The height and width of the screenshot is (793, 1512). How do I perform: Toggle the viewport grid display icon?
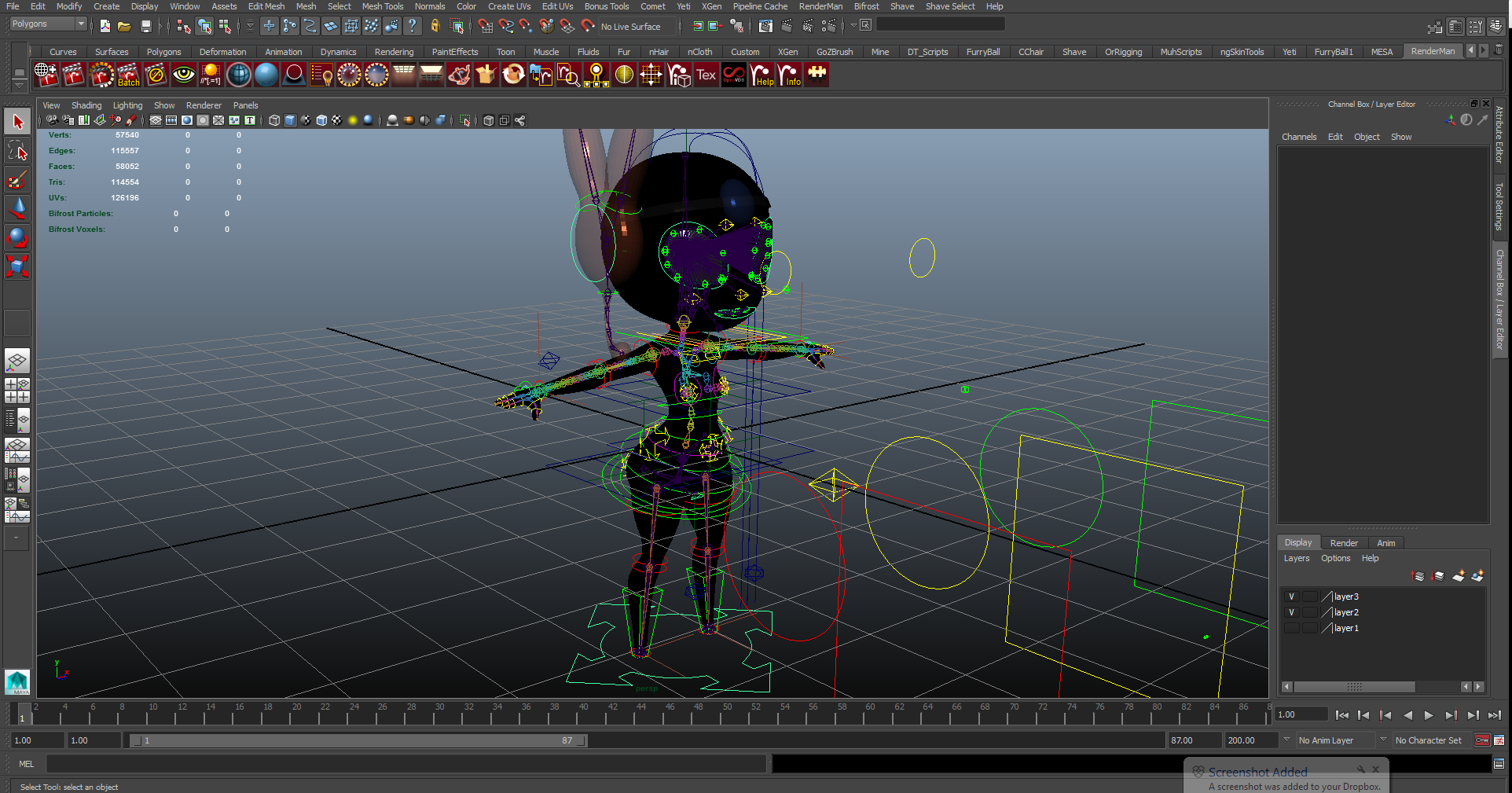[156, 120]
